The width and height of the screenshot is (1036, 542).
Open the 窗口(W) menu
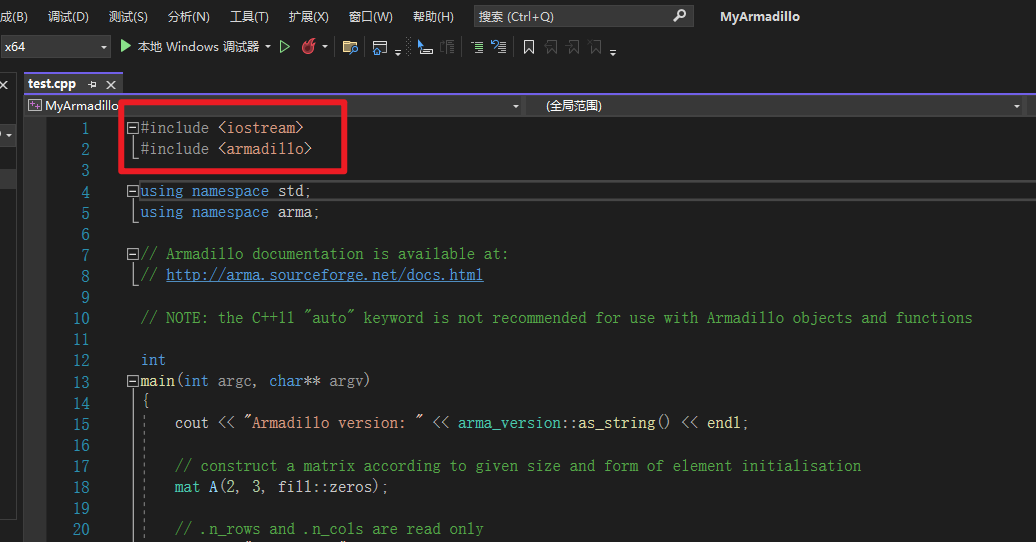(371, 17)
